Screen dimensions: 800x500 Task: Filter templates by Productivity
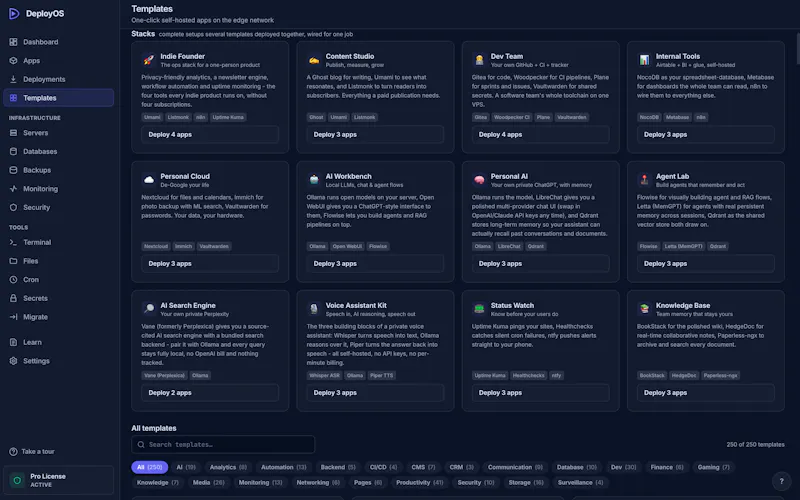coord(420,483)
